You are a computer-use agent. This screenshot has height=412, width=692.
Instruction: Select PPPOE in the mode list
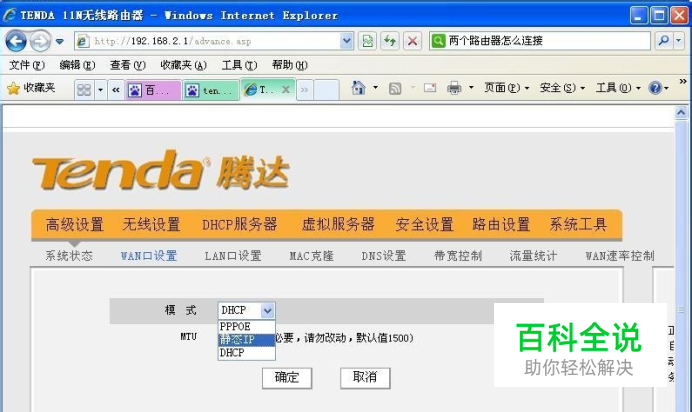click(246, 327)
